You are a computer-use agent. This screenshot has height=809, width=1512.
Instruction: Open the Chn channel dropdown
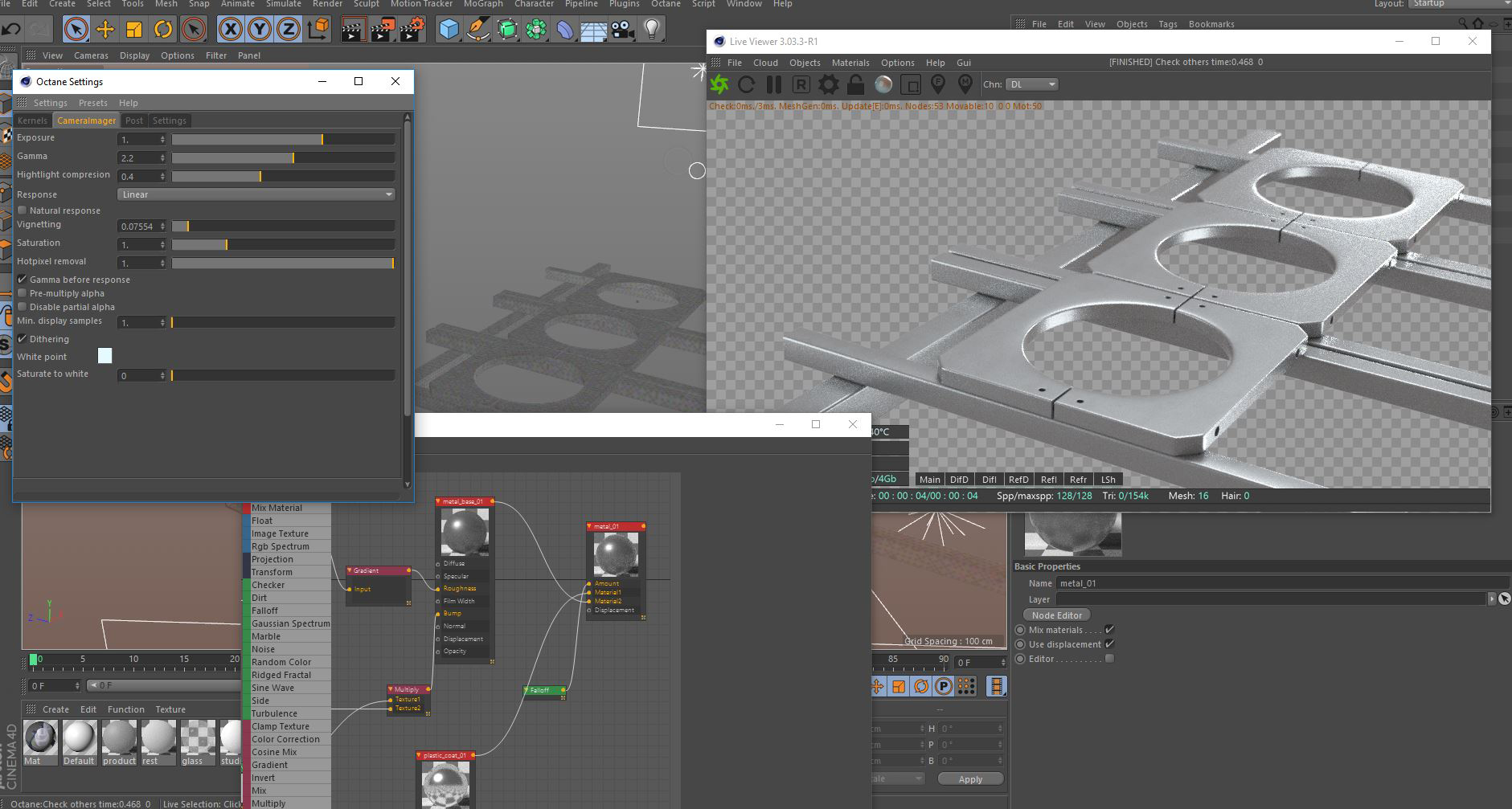(x=1032, y=84)
